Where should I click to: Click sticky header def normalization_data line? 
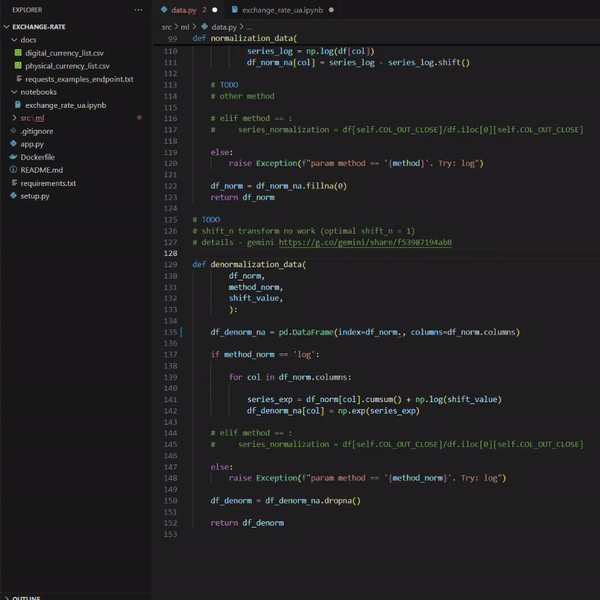click(245, 38)
